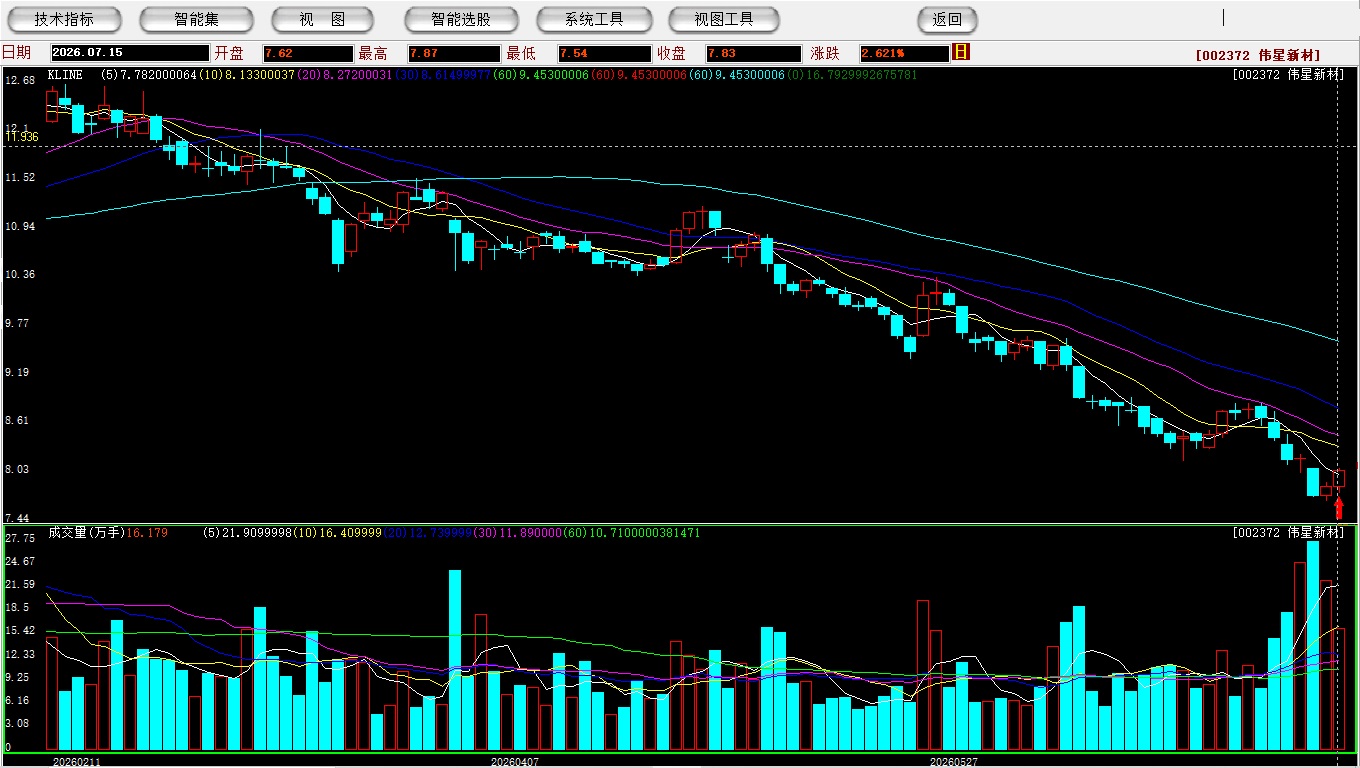
Task: Click the 涨跌 label
Action: [825, 53]
